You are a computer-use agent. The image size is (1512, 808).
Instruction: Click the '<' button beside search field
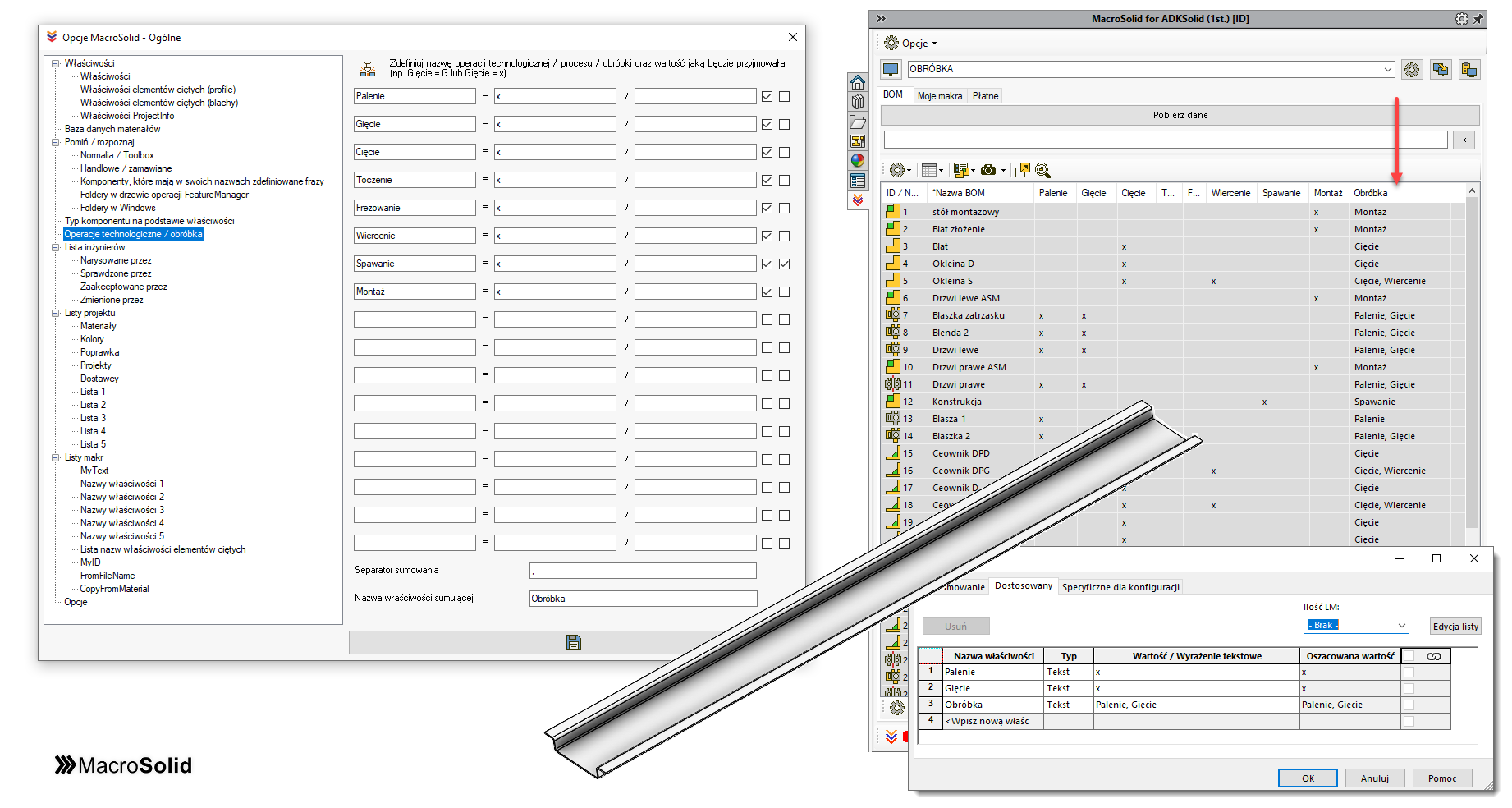click(1464, 140)
